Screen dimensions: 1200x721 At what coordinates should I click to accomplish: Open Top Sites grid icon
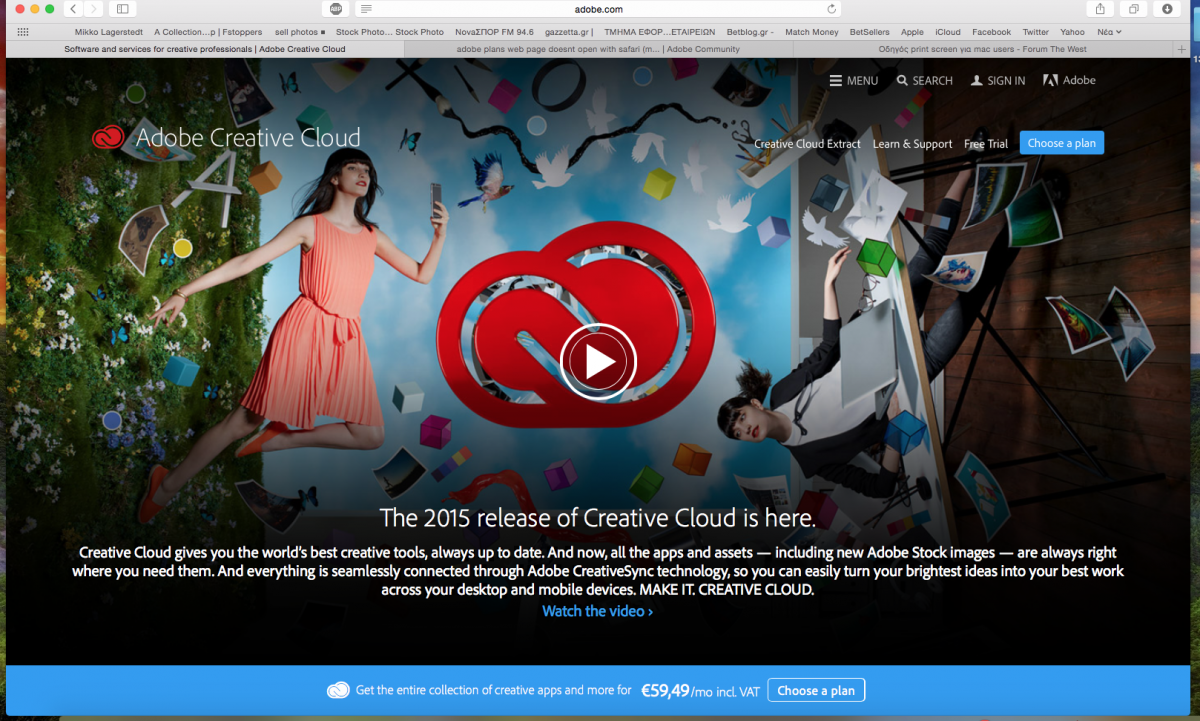point(24,32)
